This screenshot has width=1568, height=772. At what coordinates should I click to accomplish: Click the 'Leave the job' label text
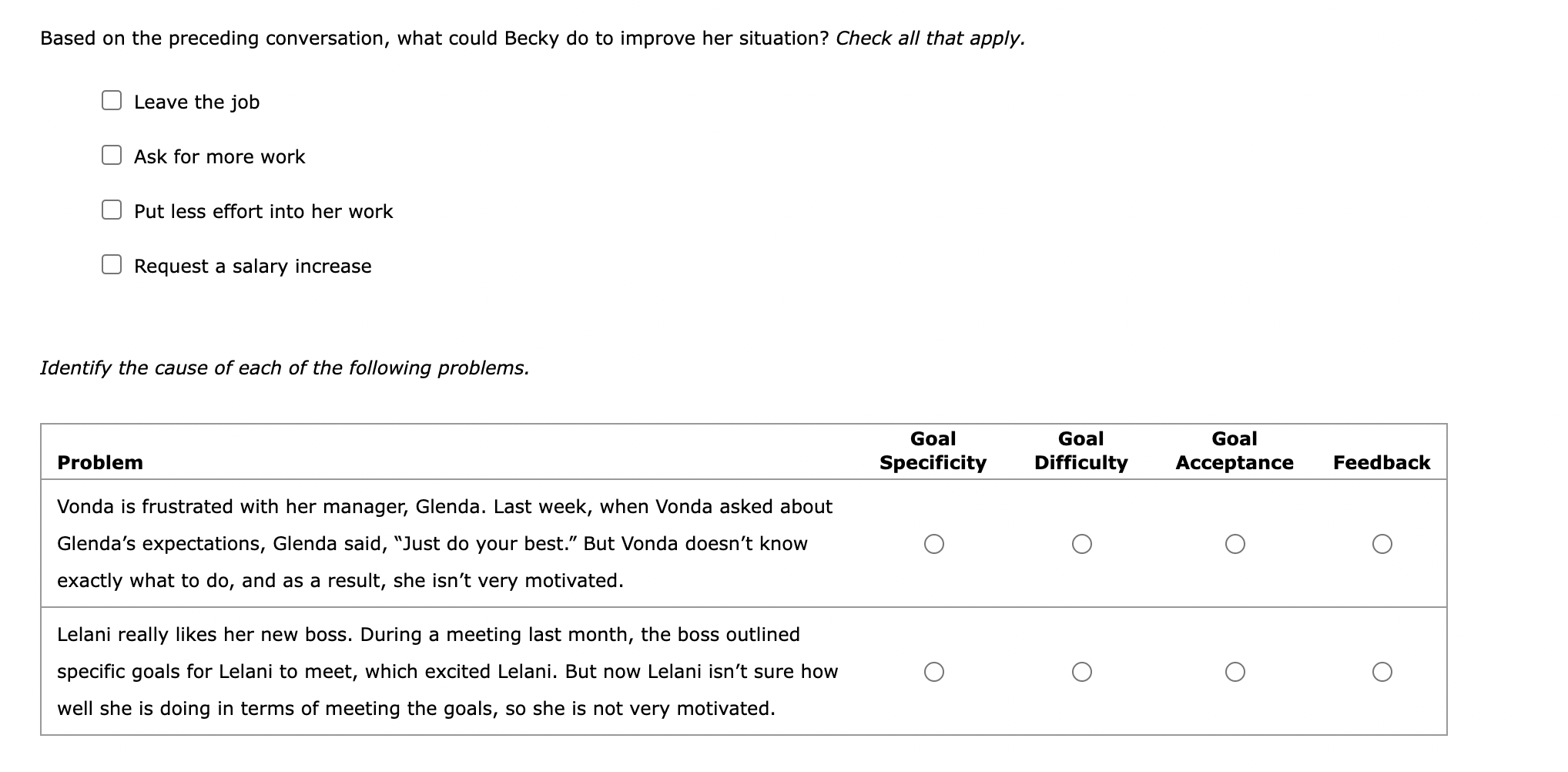point(197,102)
